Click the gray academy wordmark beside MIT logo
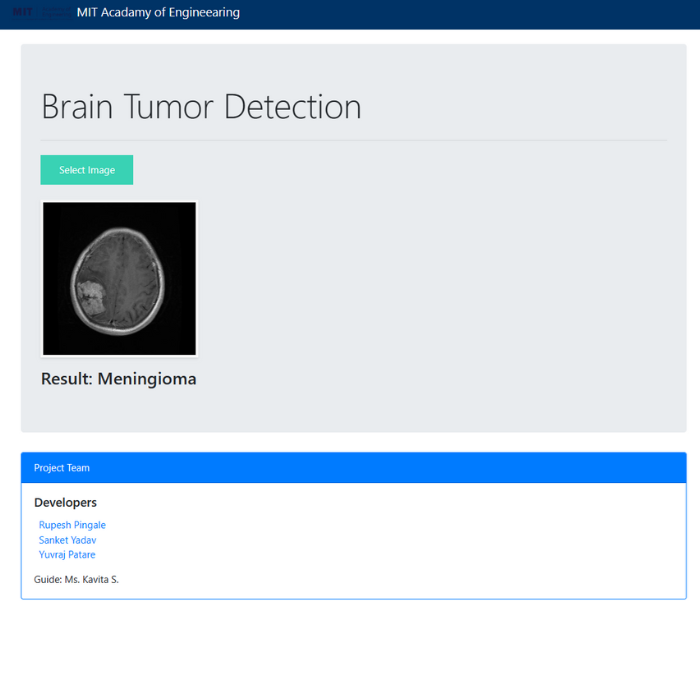The height and width of the screenshot is (700, 700). 54,13
